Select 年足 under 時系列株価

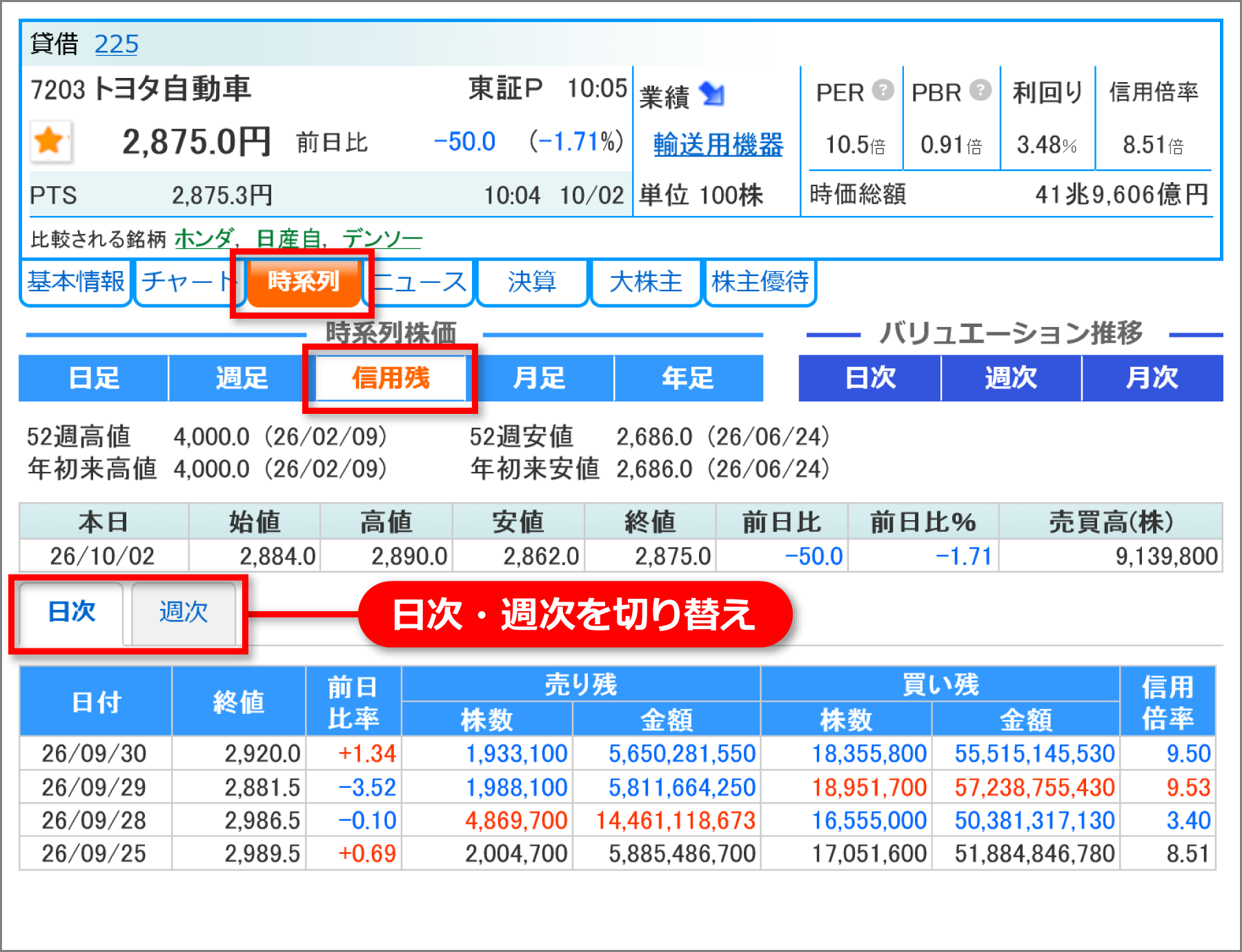click(x=689, y=378)
